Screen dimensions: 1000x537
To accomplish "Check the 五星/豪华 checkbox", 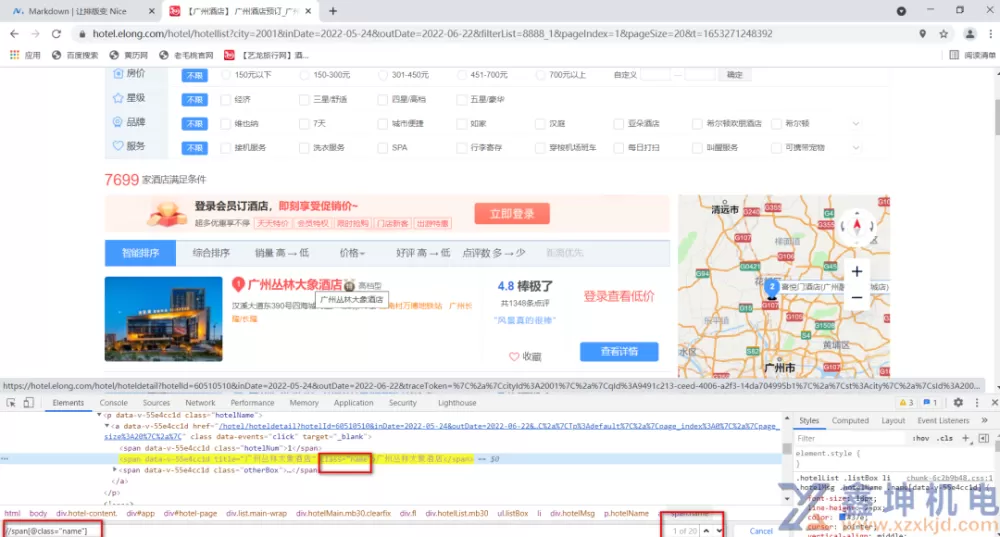I will (462, 99).
